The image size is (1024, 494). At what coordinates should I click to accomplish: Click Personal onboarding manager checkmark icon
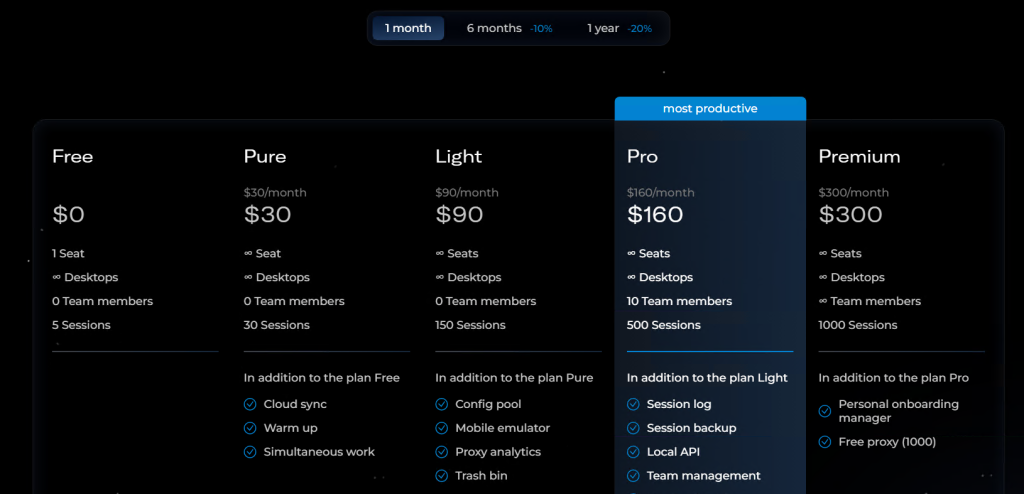click(x=825, y=411)
